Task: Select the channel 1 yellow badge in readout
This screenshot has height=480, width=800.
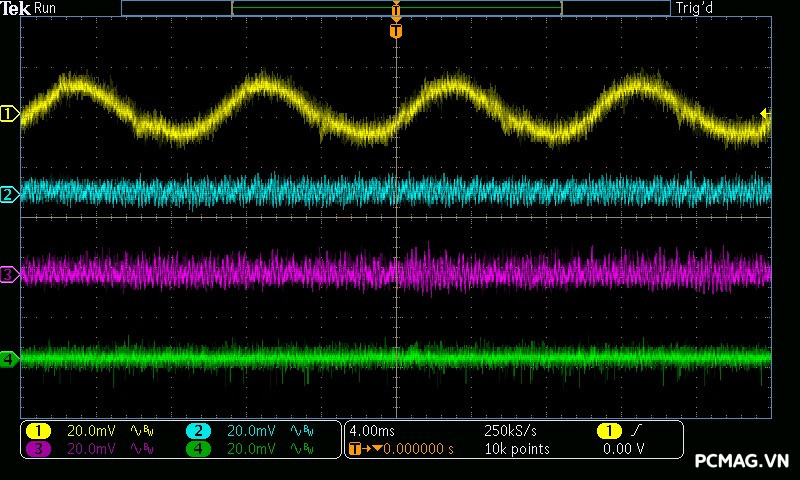Action: pyautogui.click(x=38, y=430)
